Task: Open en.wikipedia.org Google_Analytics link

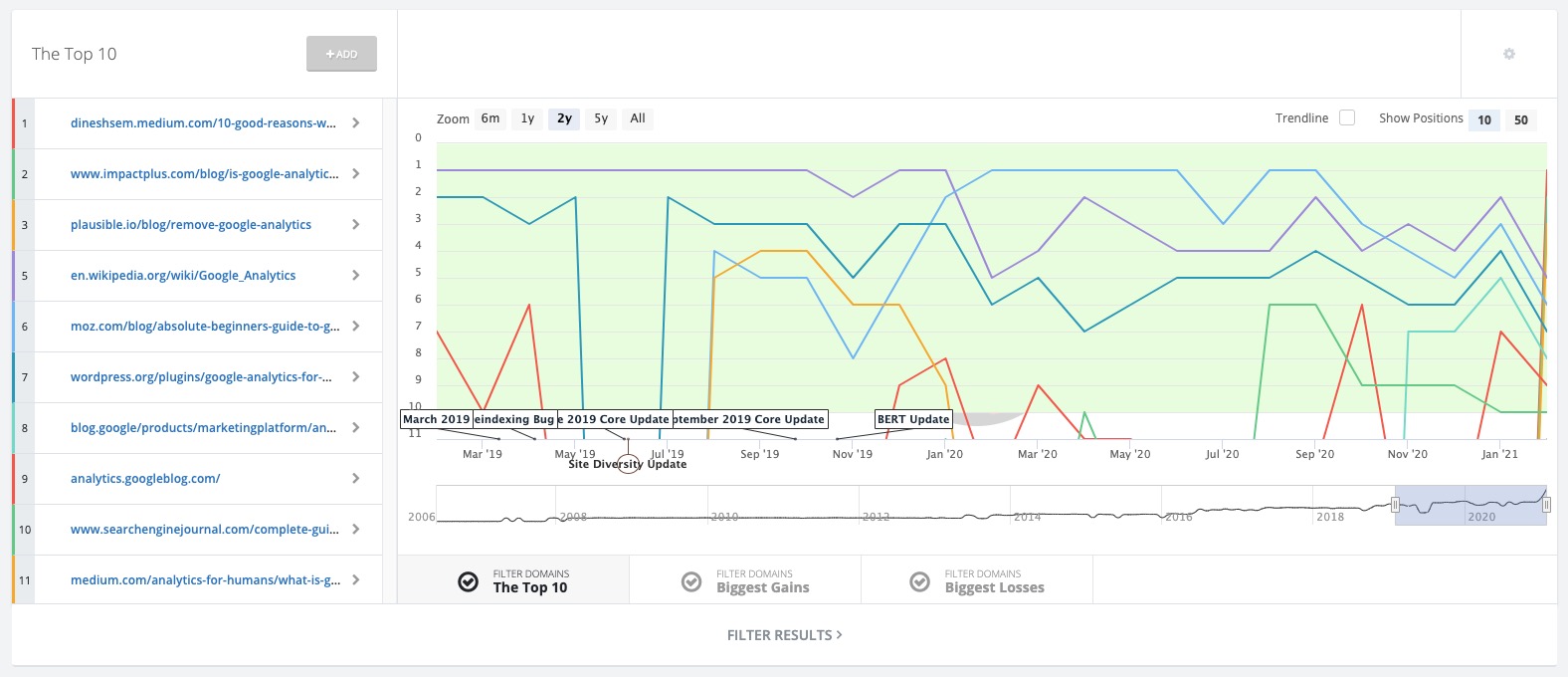Action: point(183,276)
